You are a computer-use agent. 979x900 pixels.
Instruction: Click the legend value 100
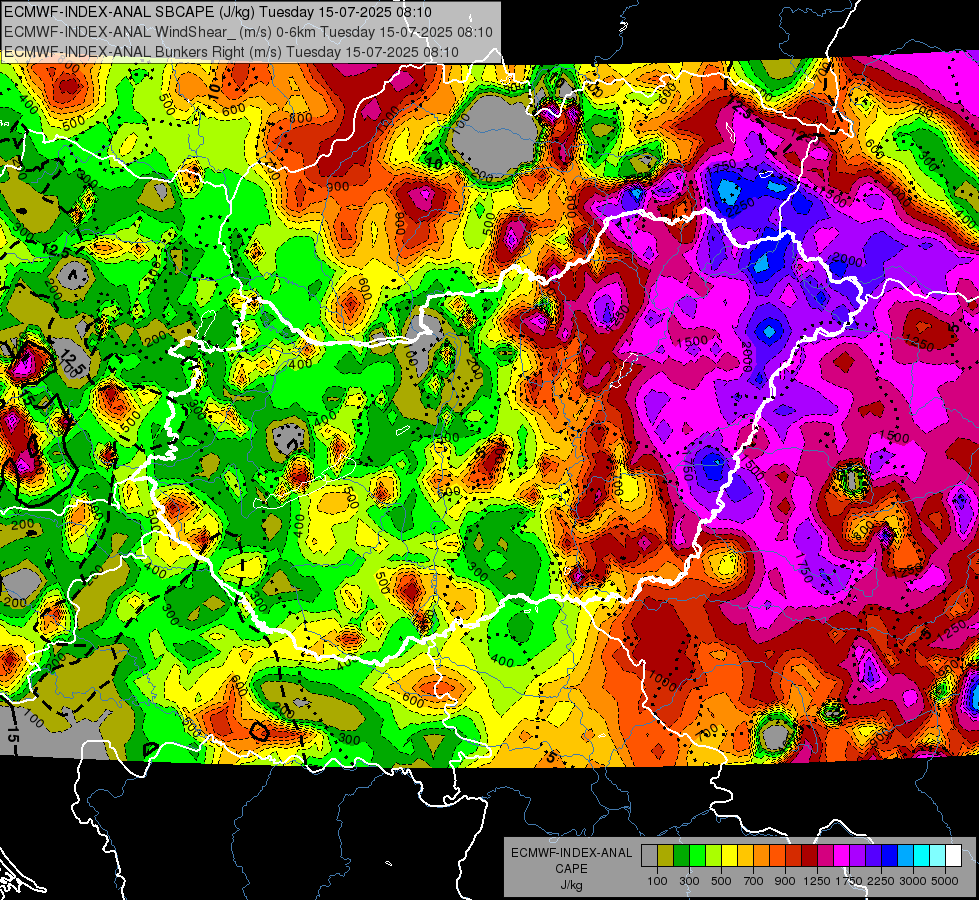coord(657,881)
